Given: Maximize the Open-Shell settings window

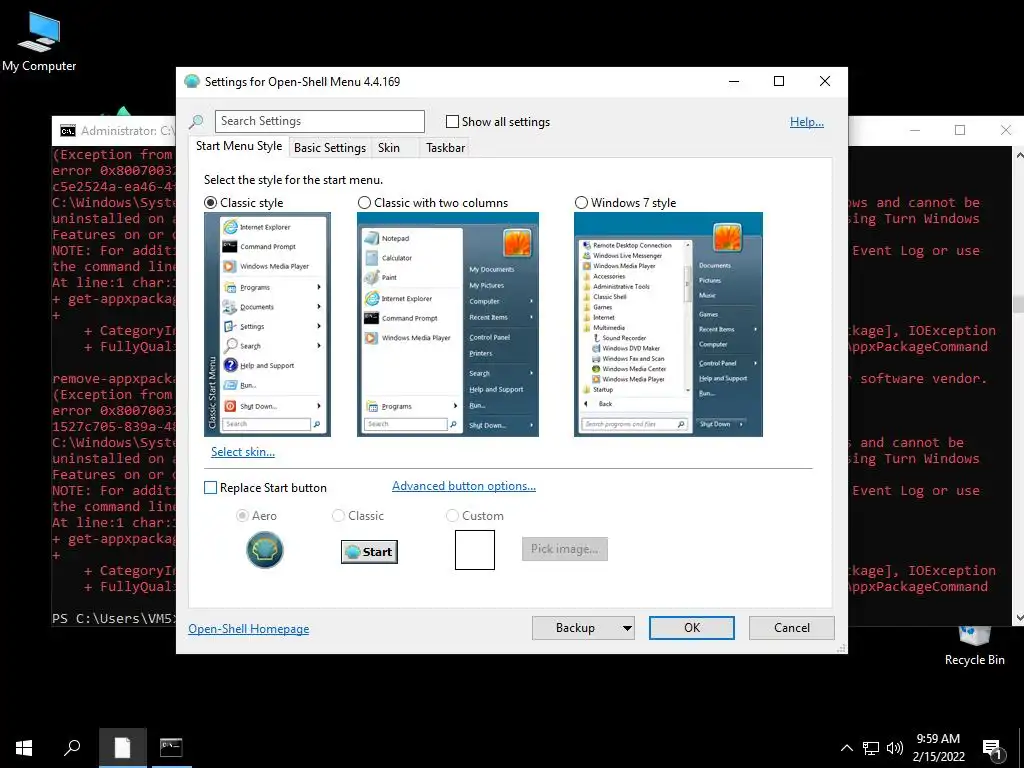Looking at the screenshot, I should [x=778, y=81].
